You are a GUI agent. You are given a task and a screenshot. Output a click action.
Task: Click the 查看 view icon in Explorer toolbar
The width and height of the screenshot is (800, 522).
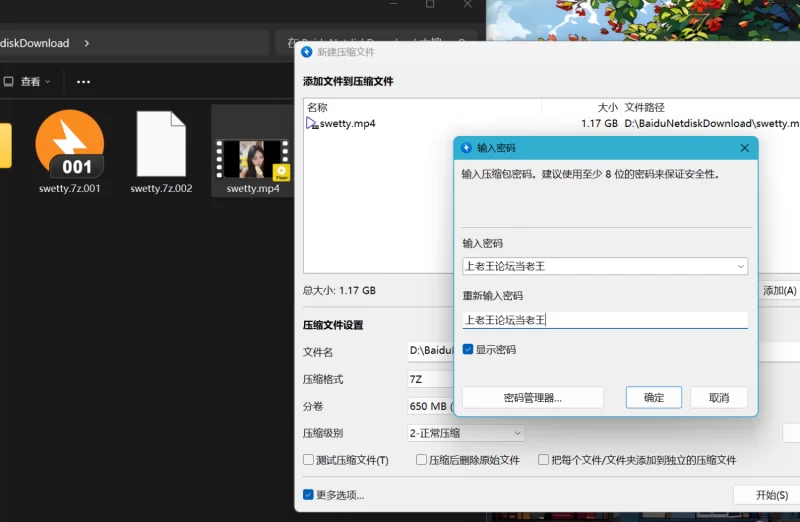point(8,82)
